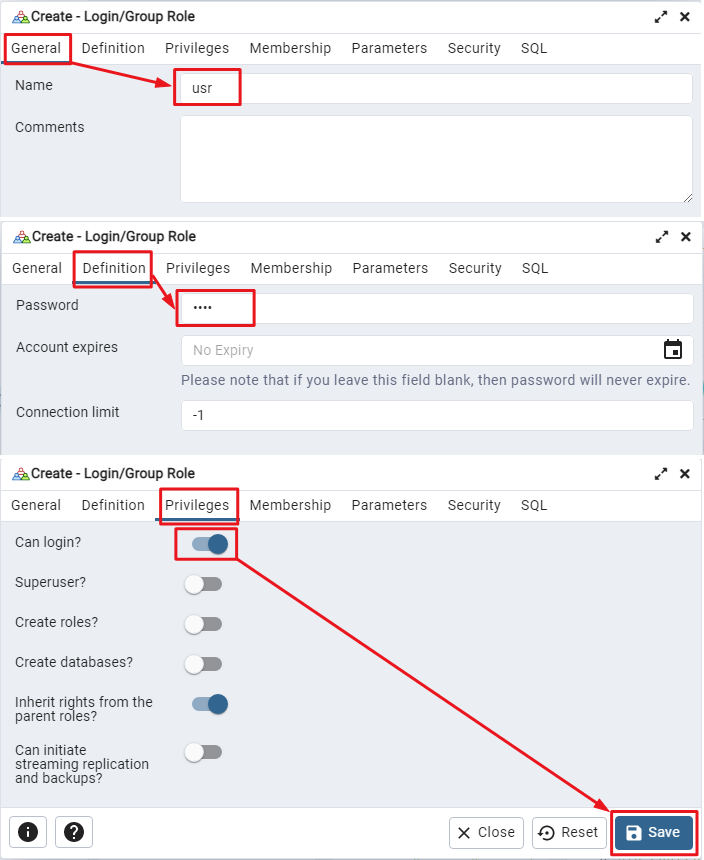Save the new login role
704x860 pixels.
(654, 833)
